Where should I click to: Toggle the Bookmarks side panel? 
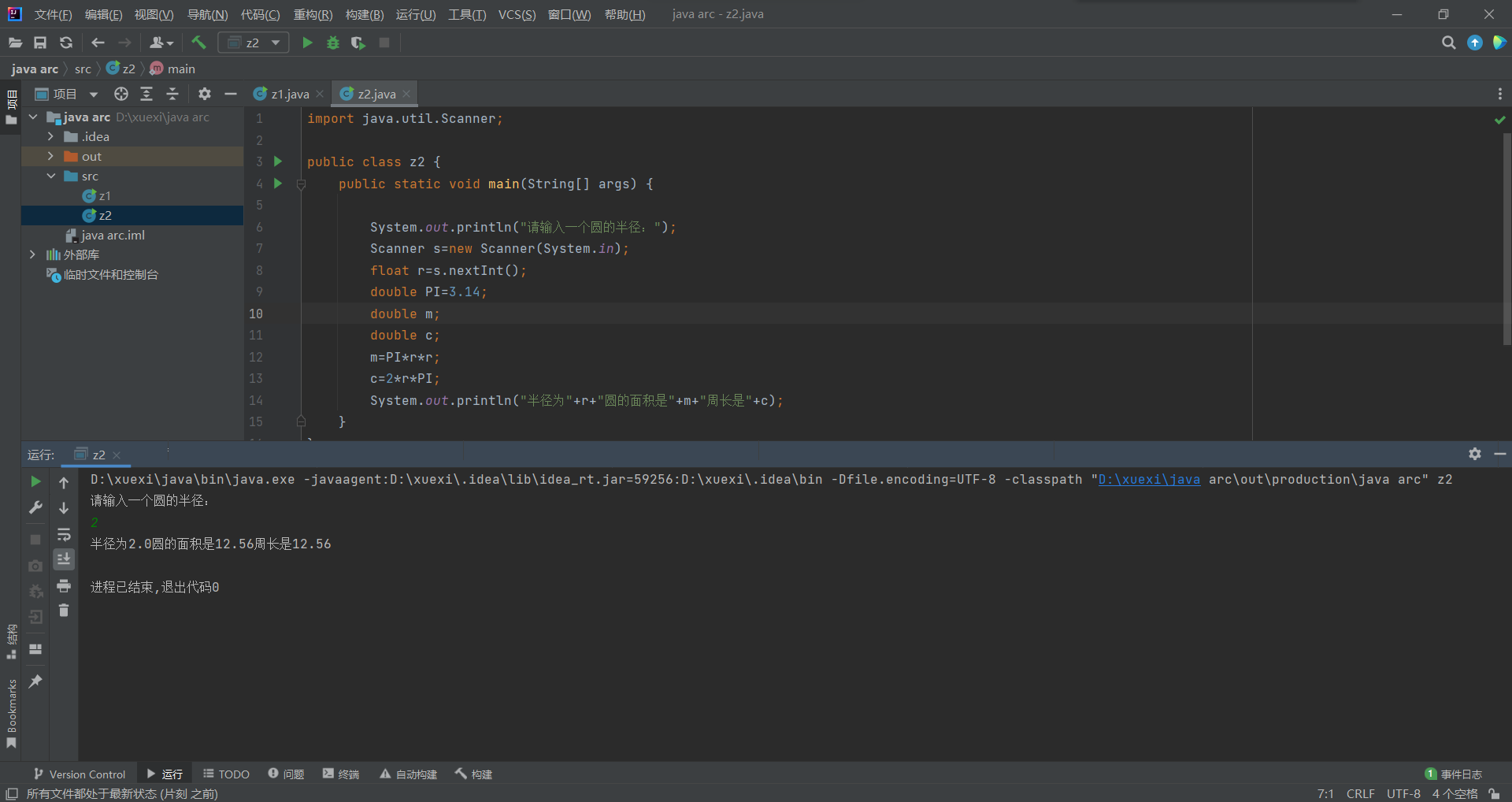(x=11, y=714)
